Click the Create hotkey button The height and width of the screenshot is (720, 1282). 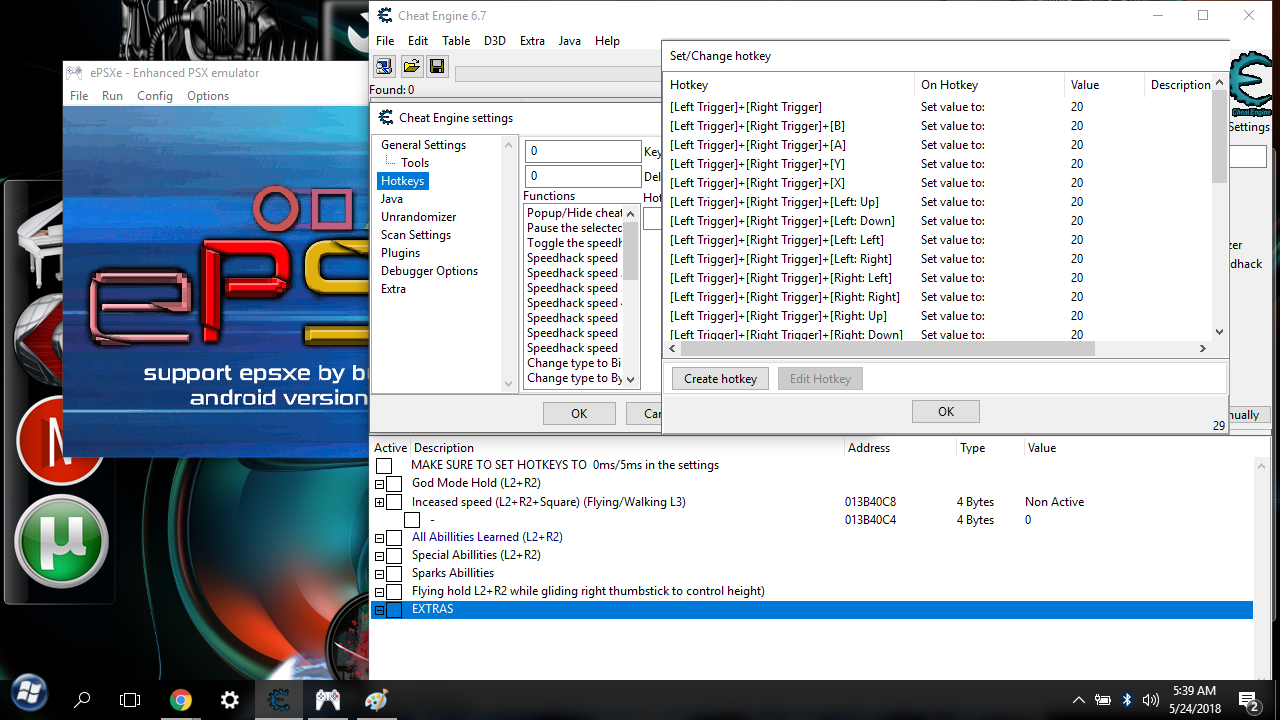pos(720,379)
